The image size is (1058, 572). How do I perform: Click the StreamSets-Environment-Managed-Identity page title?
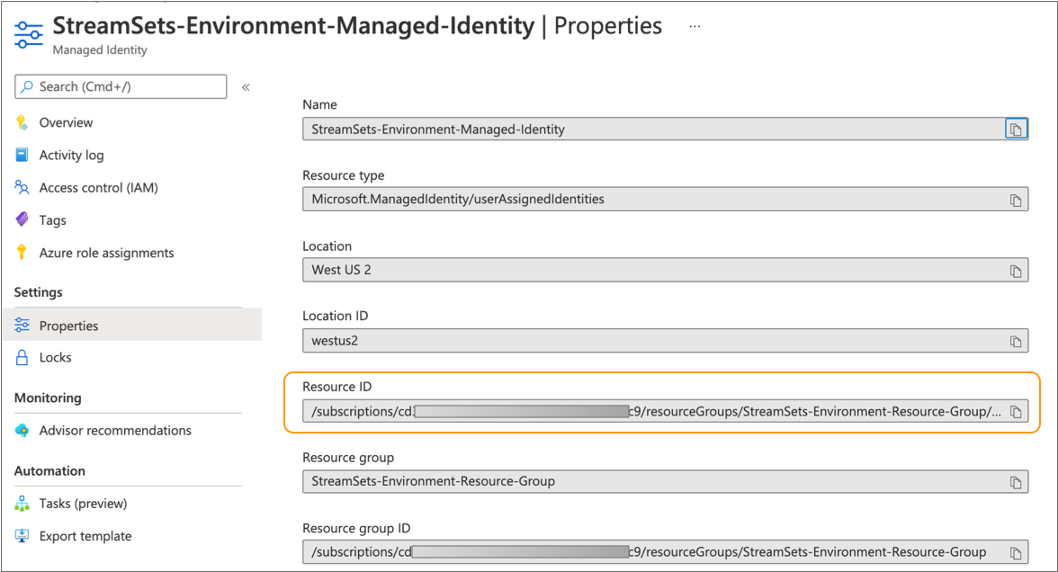[x=294, y=26]
